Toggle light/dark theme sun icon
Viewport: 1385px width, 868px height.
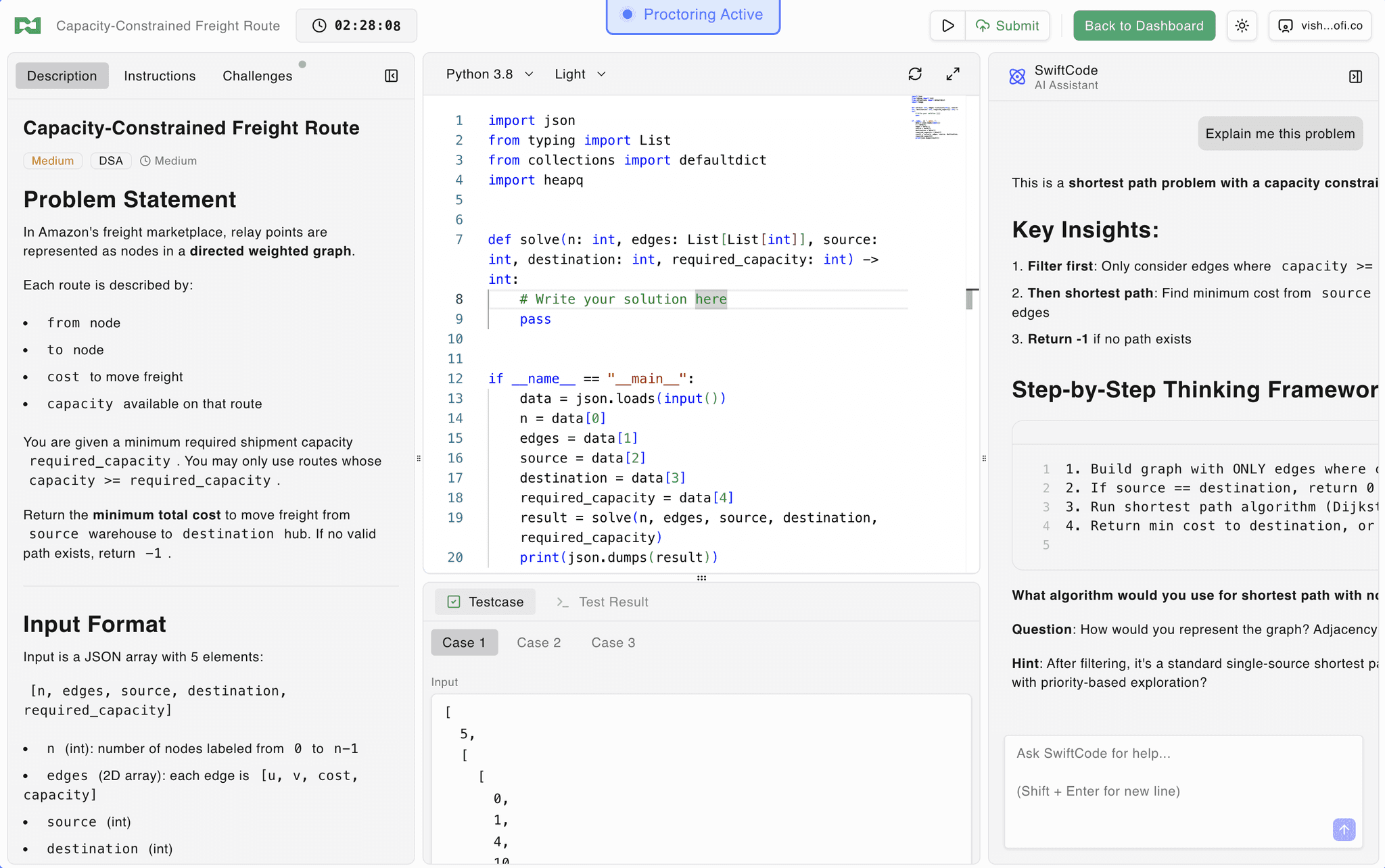click(1242, 26)
